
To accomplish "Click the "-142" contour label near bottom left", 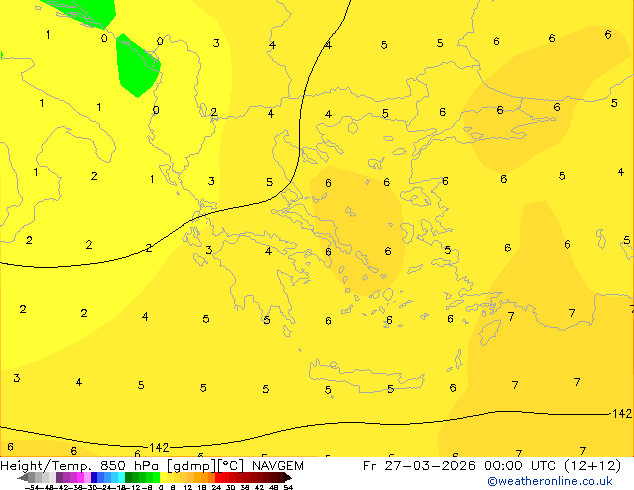I will [x=159, y=448].
